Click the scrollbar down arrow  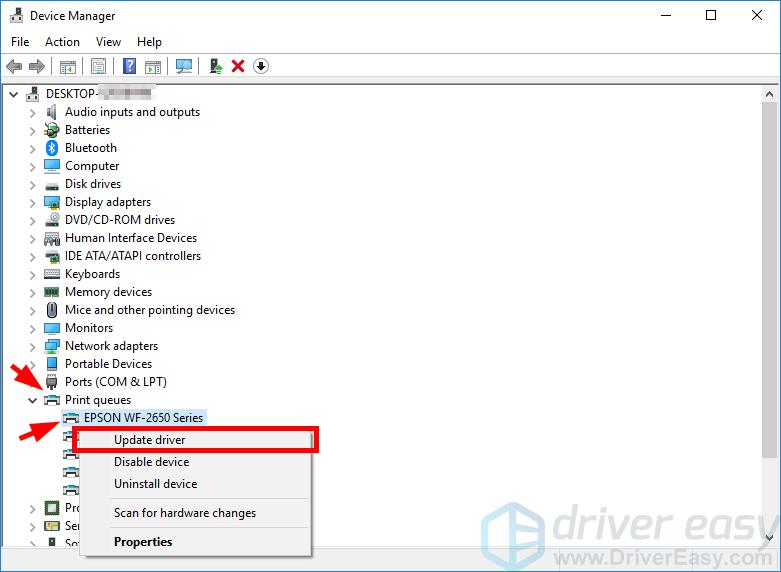(769, 537)
